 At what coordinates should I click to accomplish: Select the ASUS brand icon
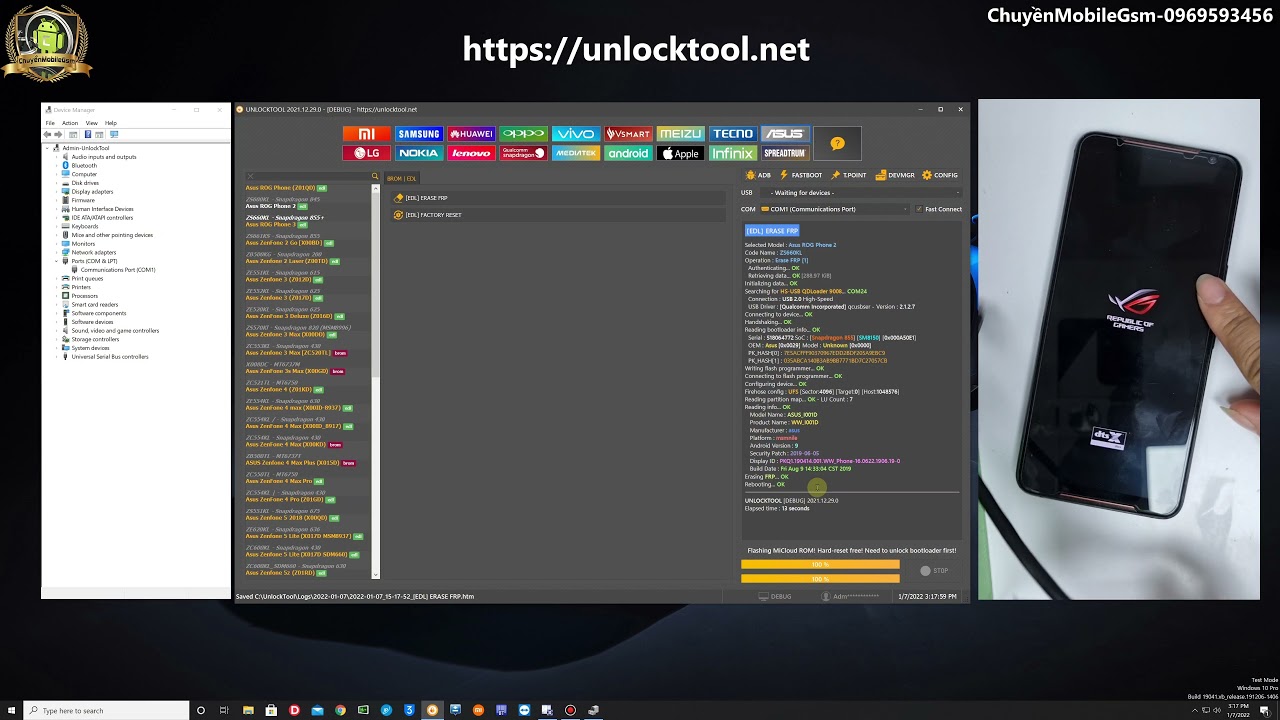click(785, 134)
